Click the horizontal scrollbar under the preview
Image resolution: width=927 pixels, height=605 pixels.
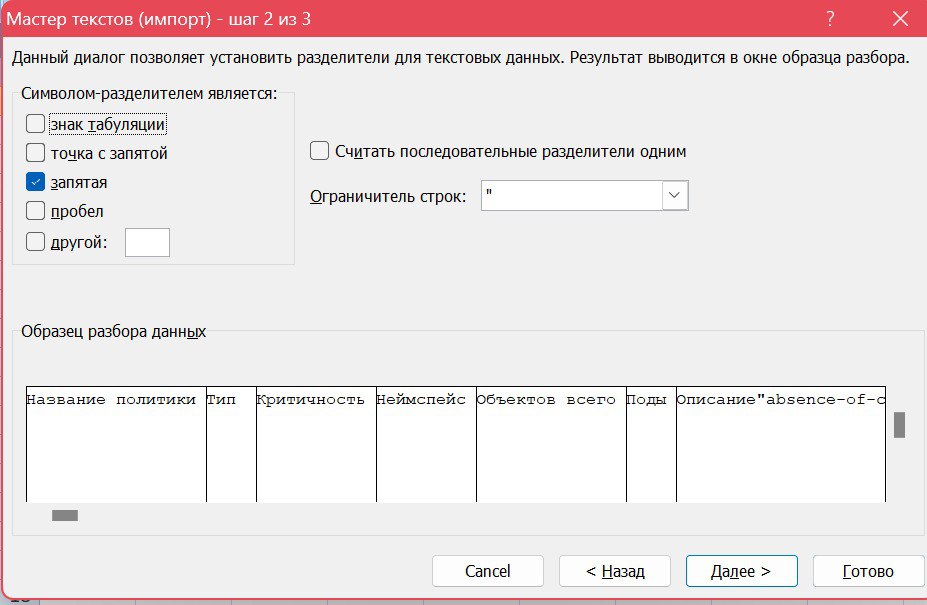click(x=64, y=515)
